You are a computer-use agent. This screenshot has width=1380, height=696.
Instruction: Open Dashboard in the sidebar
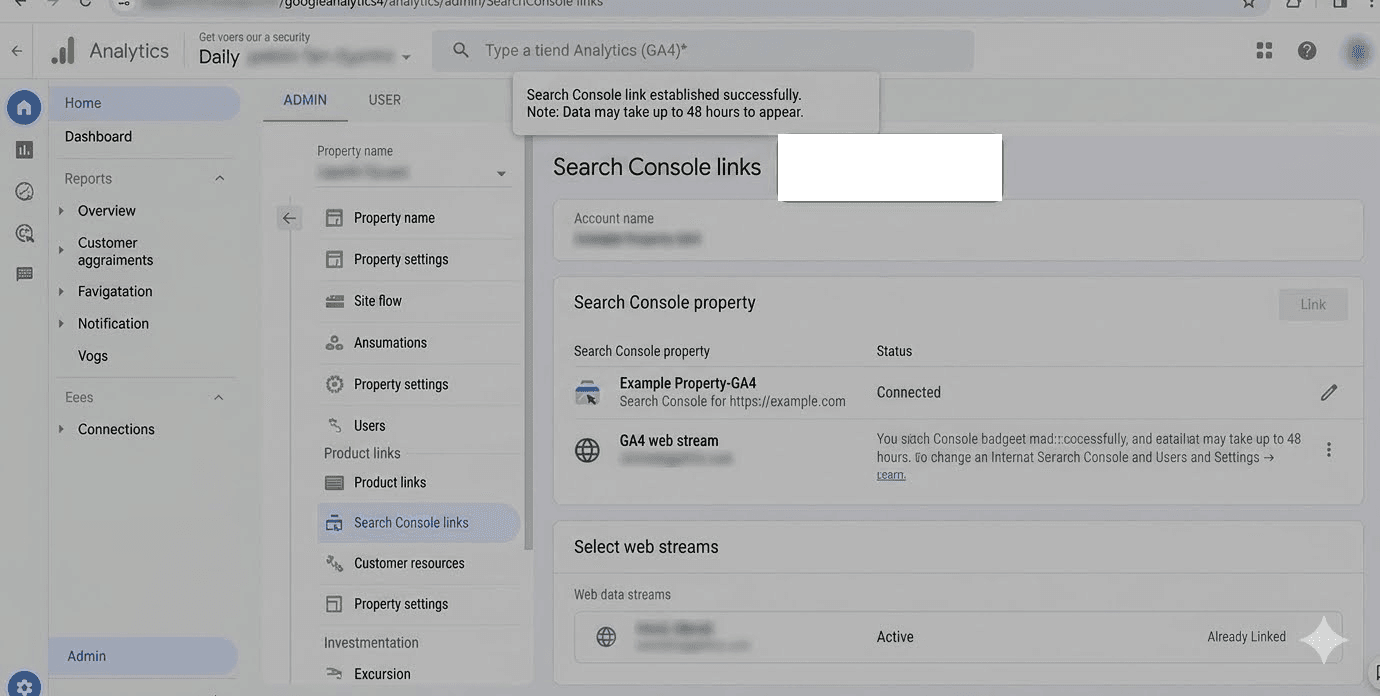pos(98,137)
